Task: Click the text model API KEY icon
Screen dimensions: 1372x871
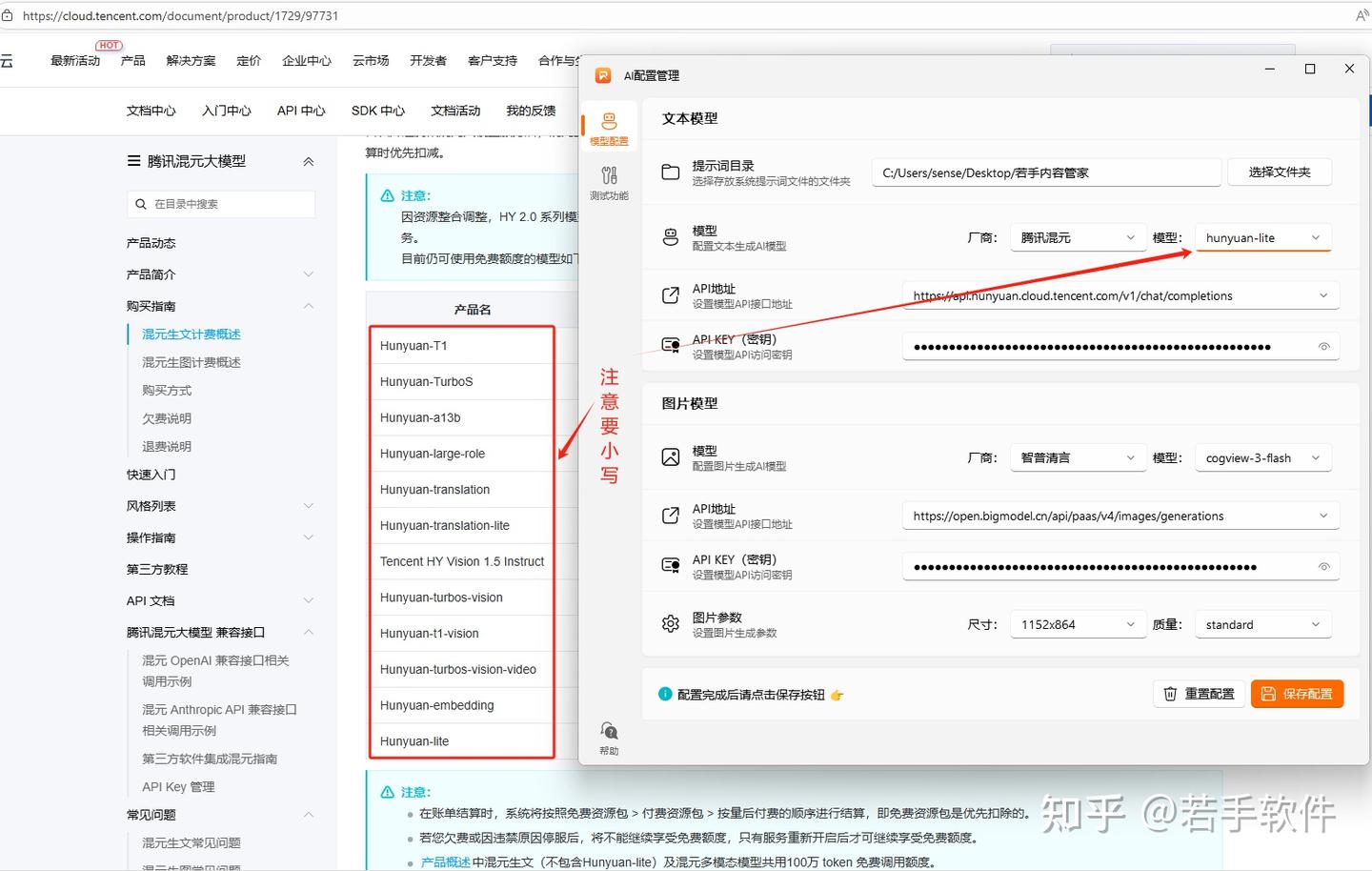Action: tap(671, 346)
